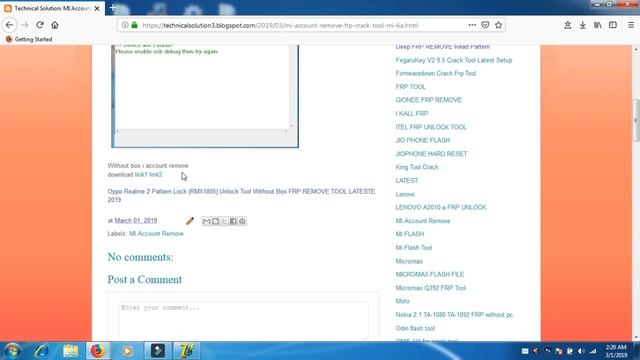
Task: Toggle the sidebars view icon
Action: tap(613, 25)
